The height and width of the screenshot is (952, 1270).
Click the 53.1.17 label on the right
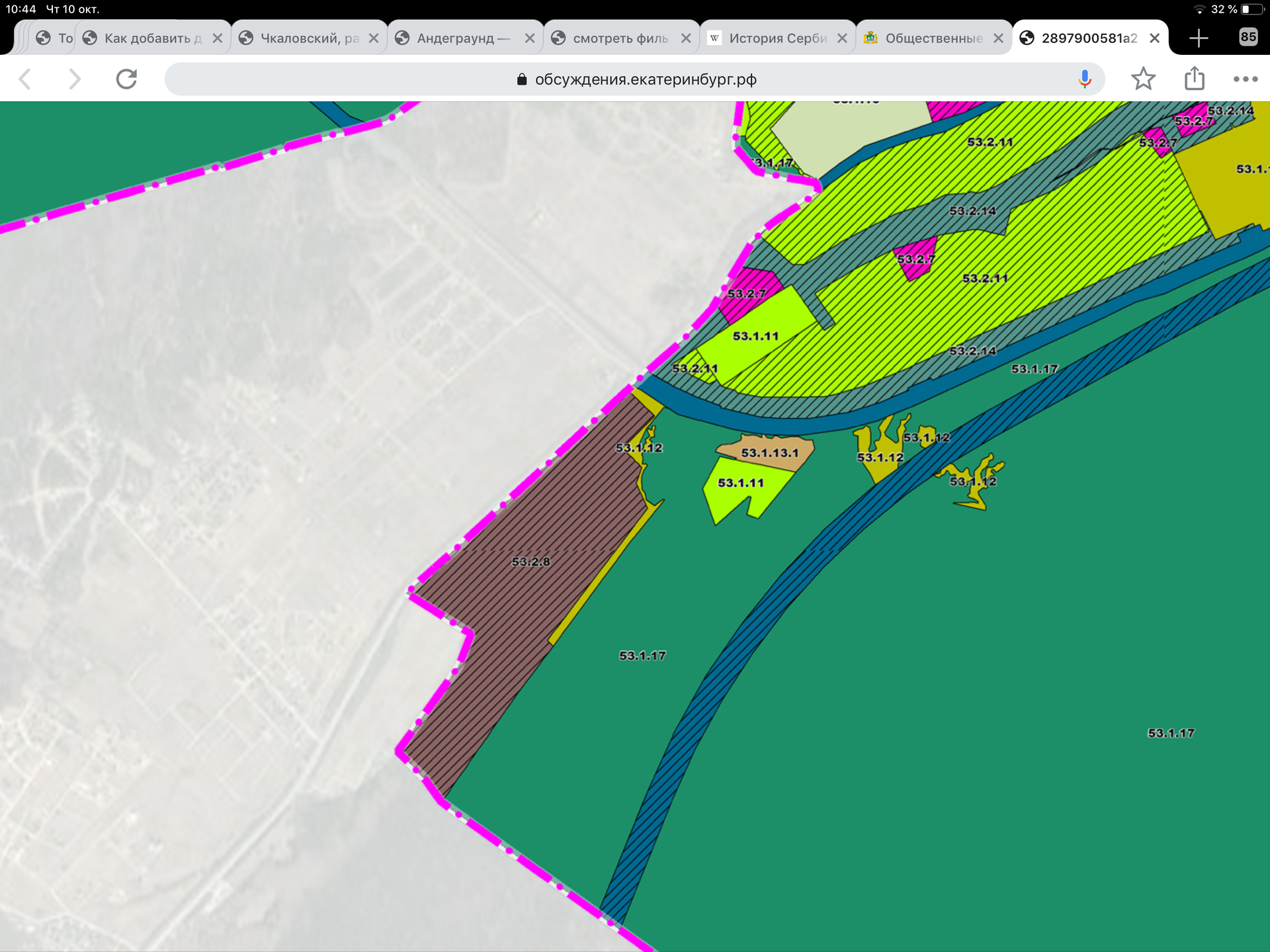coord(1171,733)
